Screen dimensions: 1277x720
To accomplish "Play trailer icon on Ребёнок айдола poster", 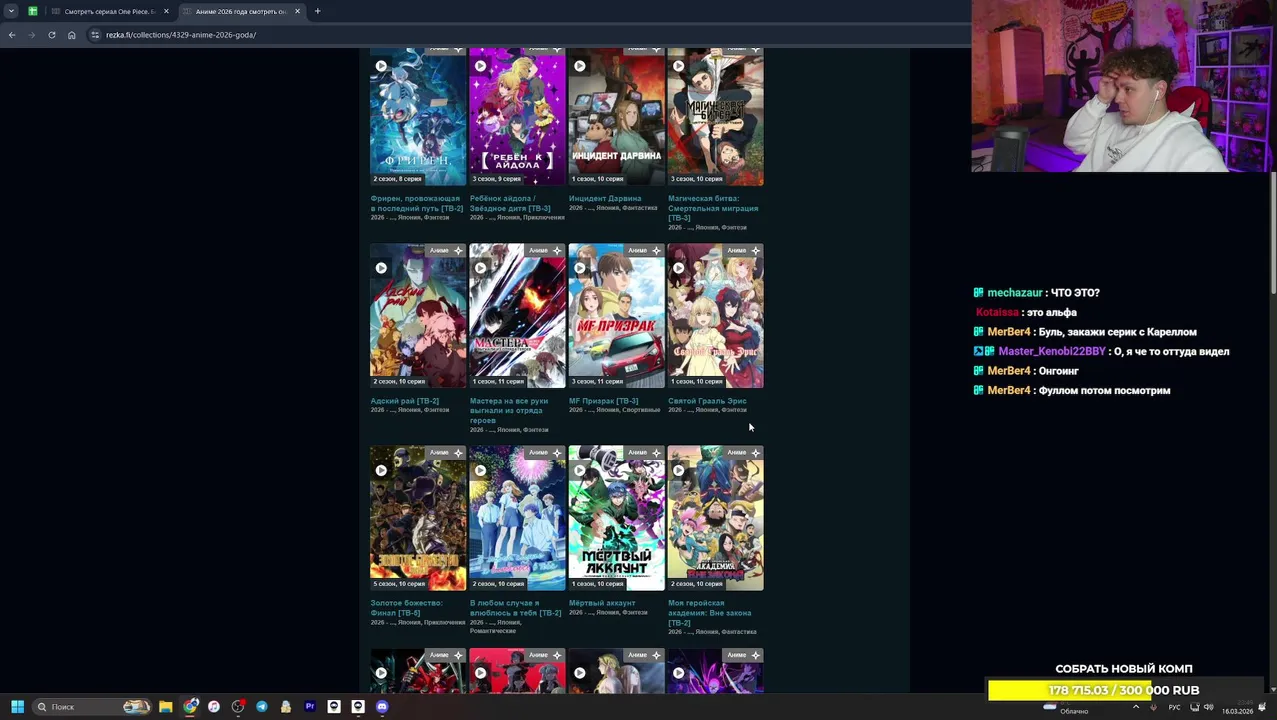I will point(480,66).
